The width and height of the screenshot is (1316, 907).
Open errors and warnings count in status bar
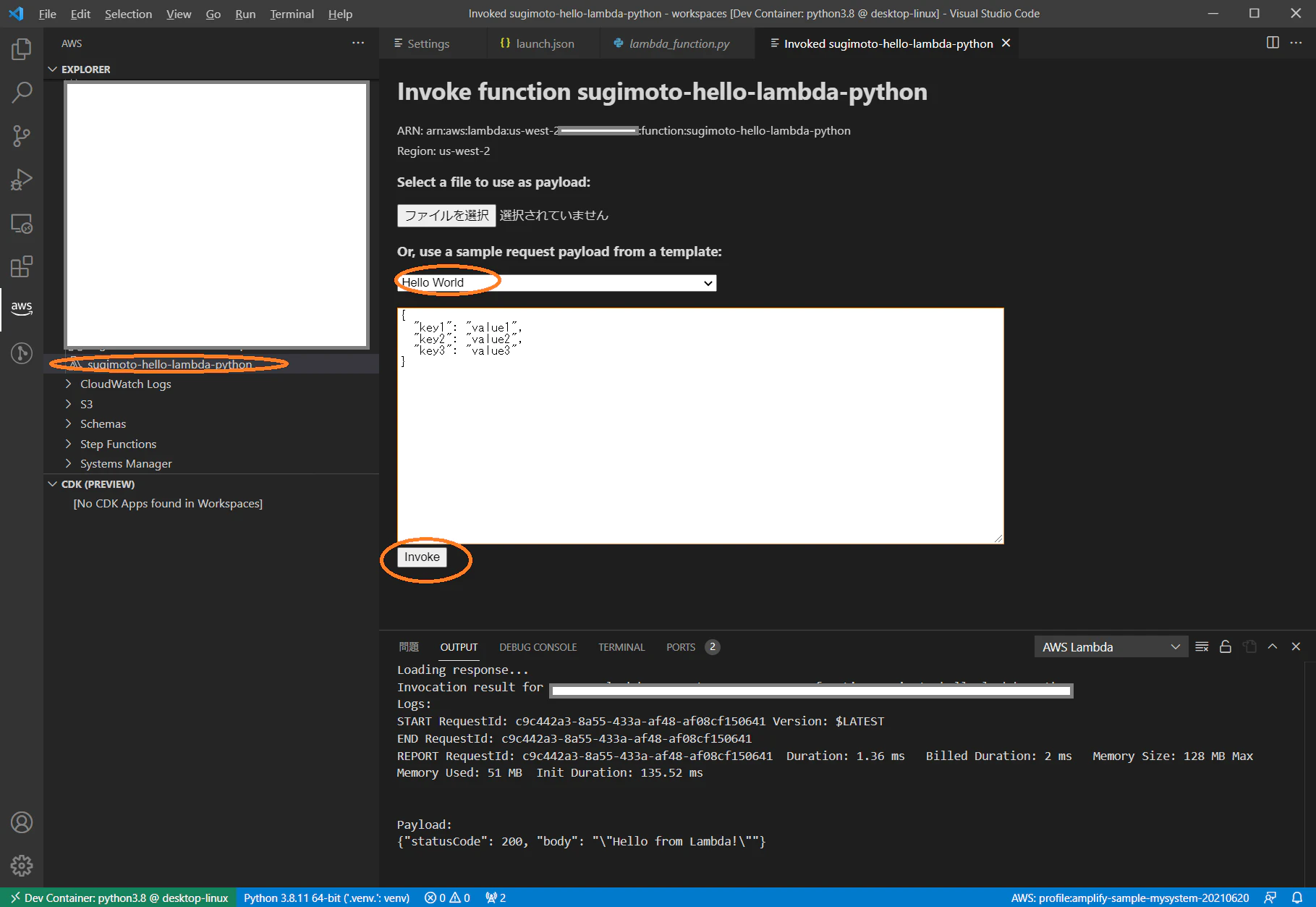[447, 898]
